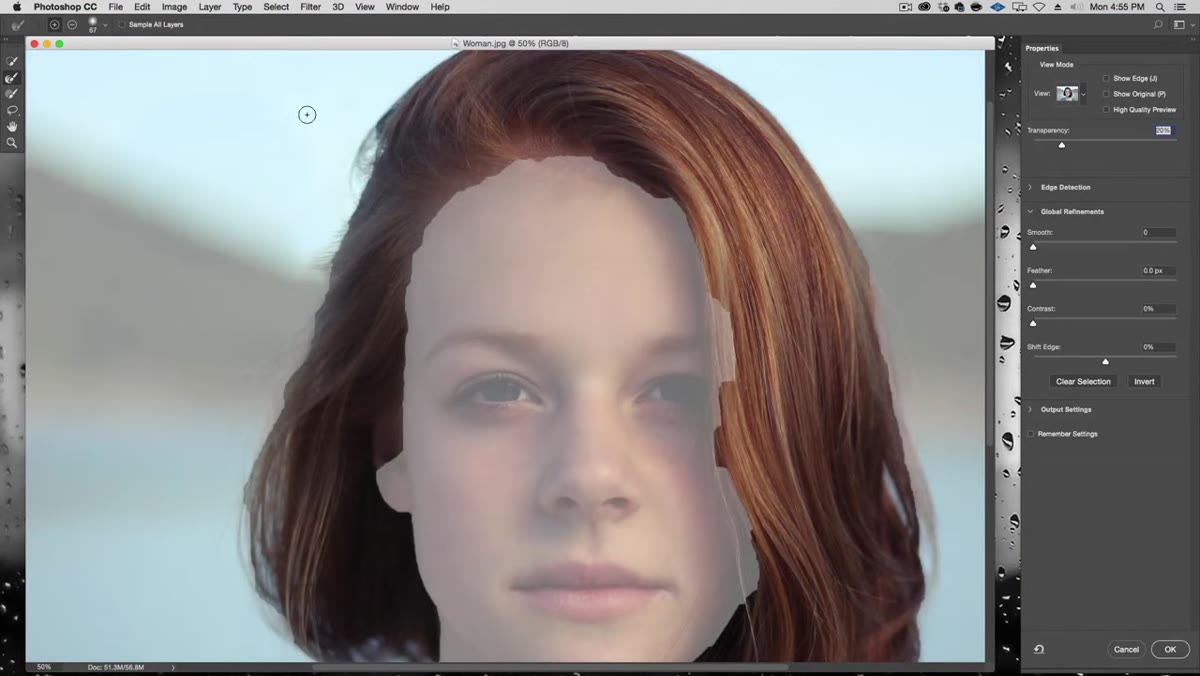Viewport: 1200px width, 676px height.
Task: Click the blue diamond menu bar icon
Action: tap(996, 7)
